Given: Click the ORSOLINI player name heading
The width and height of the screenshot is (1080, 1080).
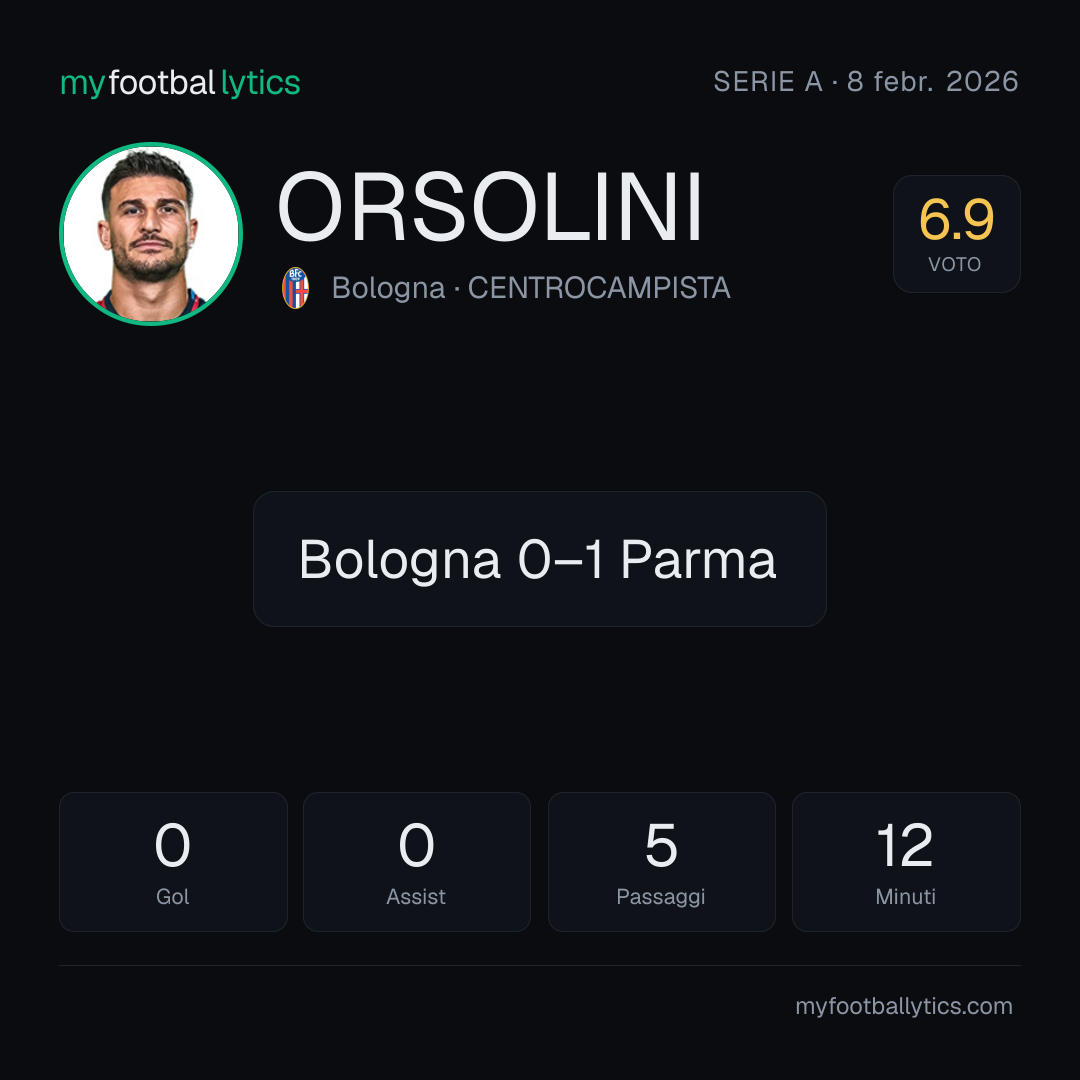Looking at the screenshot, I should pos(490,207).
